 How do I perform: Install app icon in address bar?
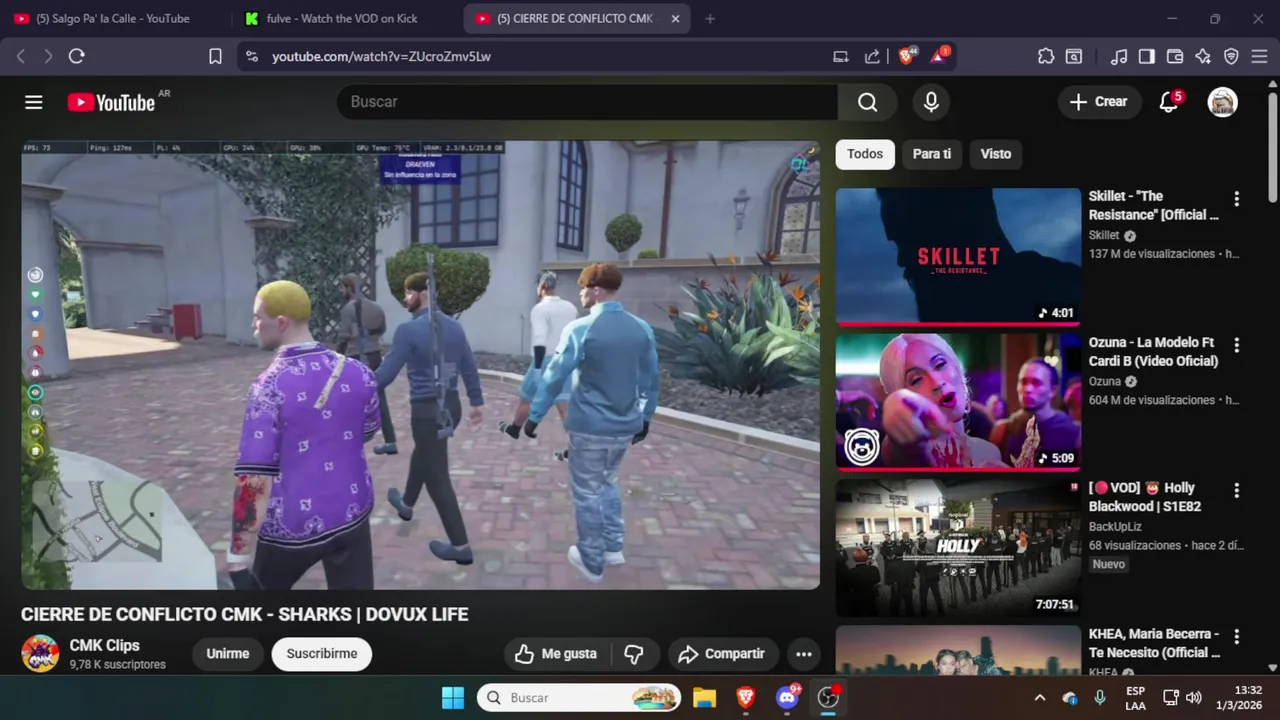(841, 57)
